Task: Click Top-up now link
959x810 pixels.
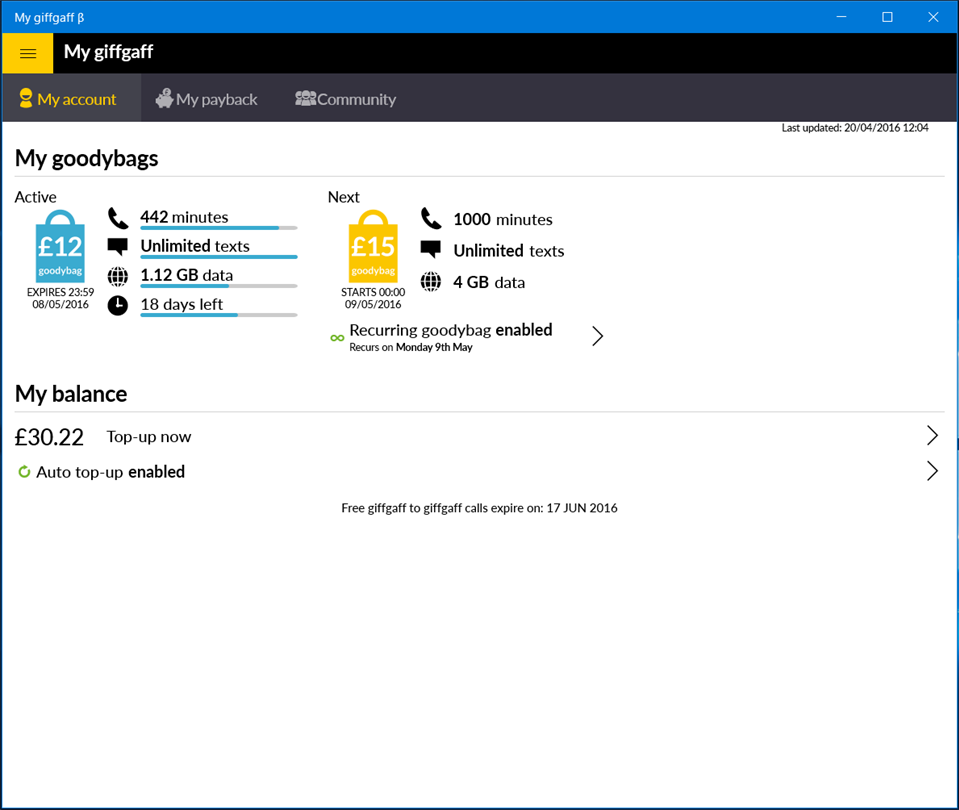Action: click(x=149, y=437)
